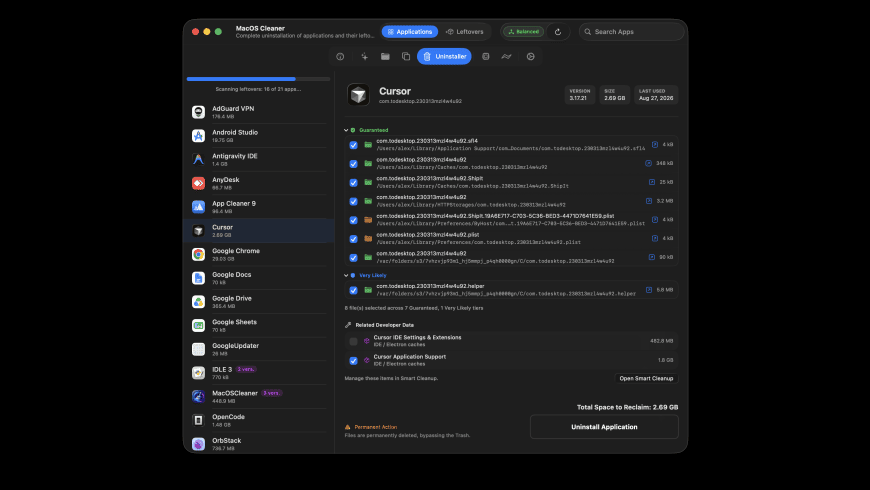Open the info circle toolbar section

tap(340, 57)
